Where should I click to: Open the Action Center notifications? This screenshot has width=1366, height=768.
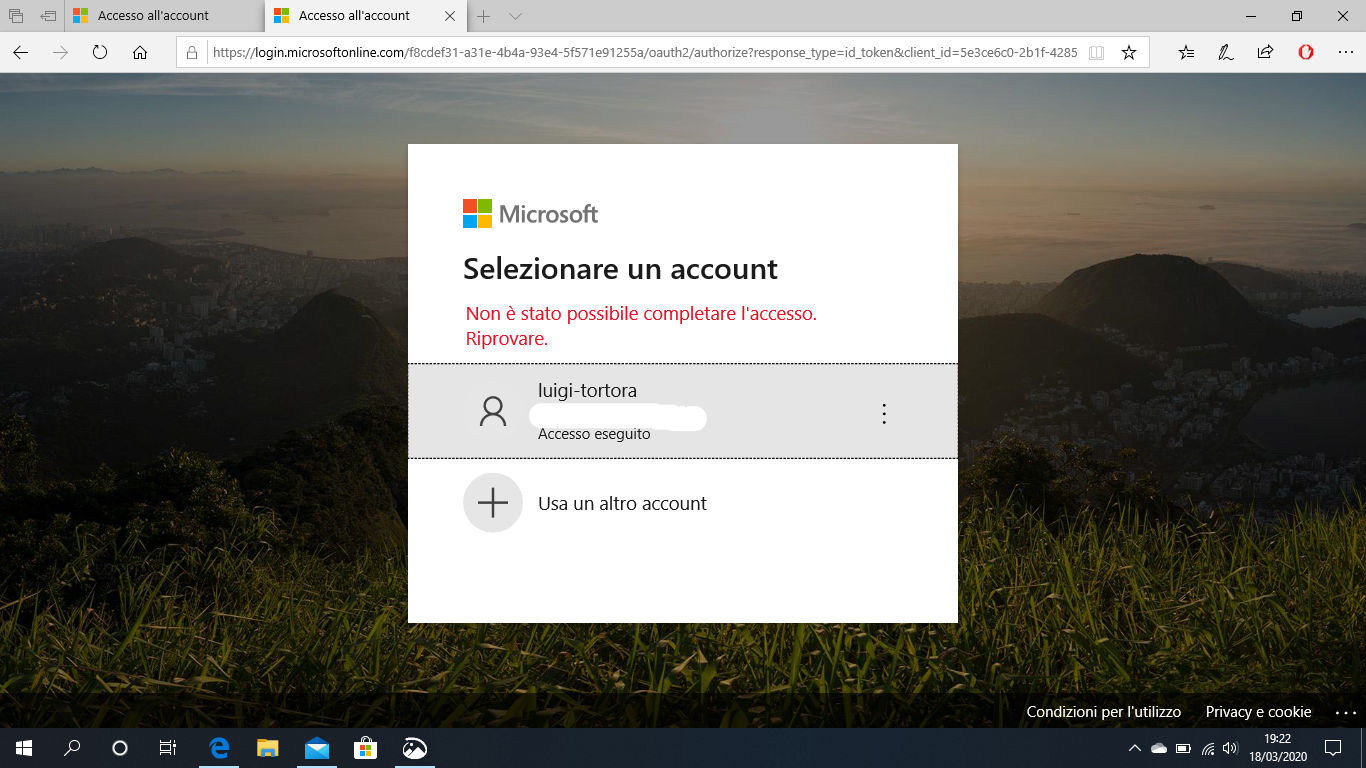point(1333,748)
